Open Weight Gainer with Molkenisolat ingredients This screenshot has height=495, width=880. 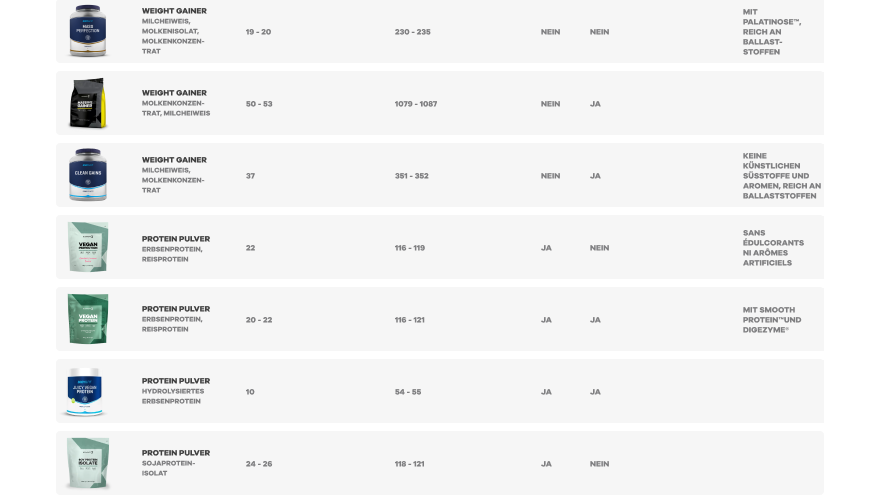click(174, 11)
